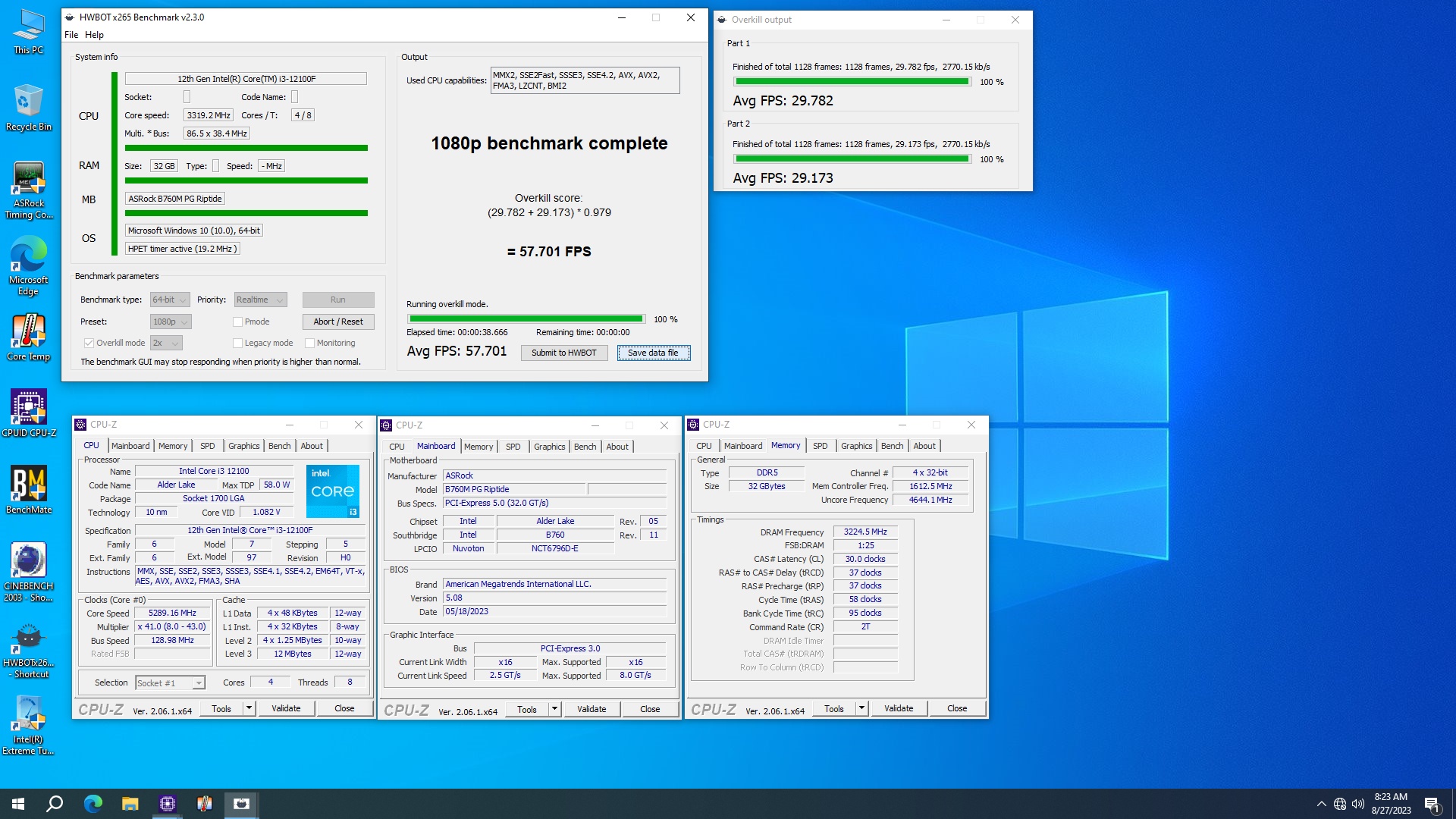
Task: Launch ASRock Timing Configurator desktop icon
Action: pyautogui.click(x=29, y=190)
